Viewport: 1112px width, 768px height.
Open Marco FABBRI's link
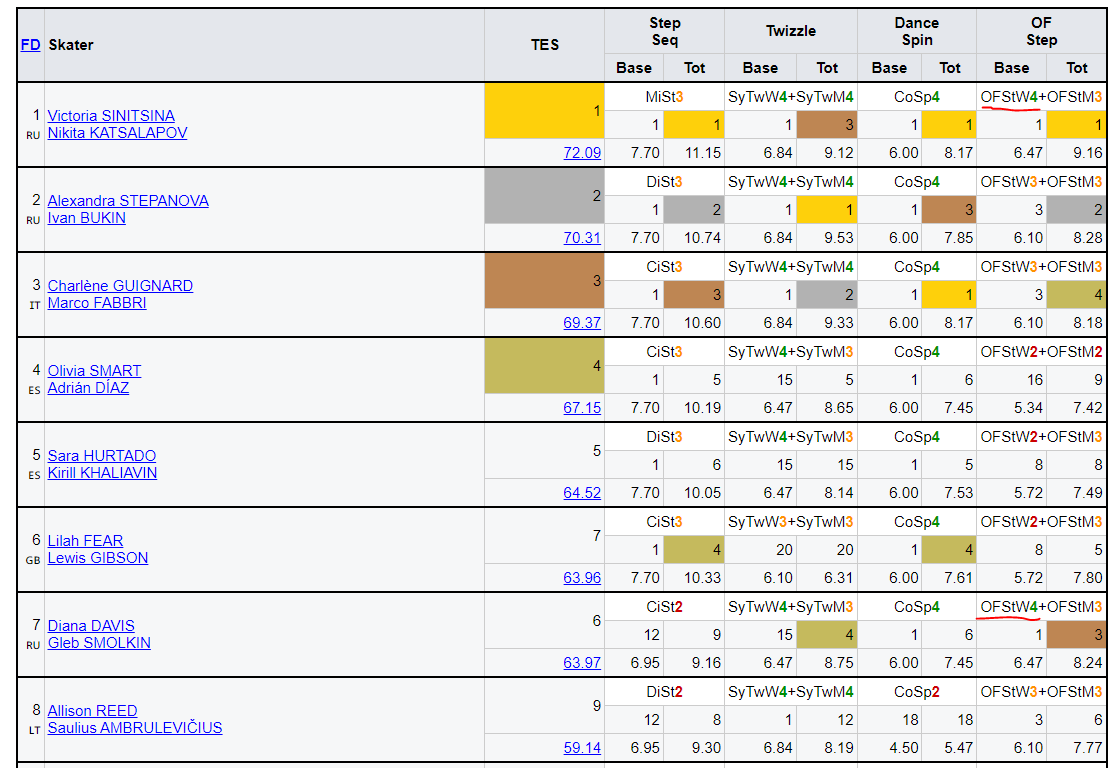click(x=97, y=303)
